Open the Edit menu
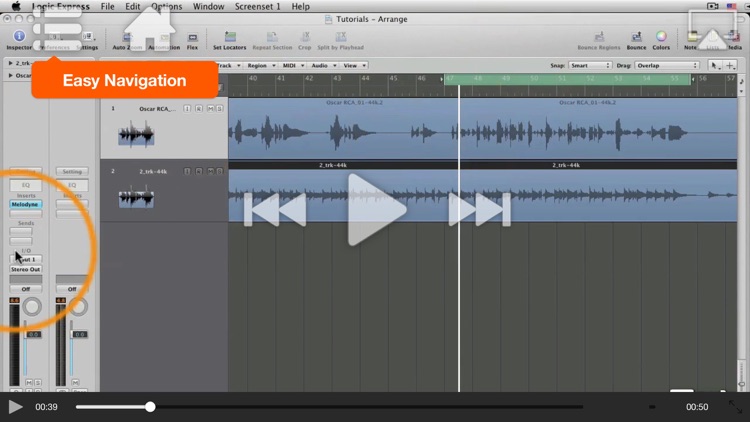 (x=132, y=6)
